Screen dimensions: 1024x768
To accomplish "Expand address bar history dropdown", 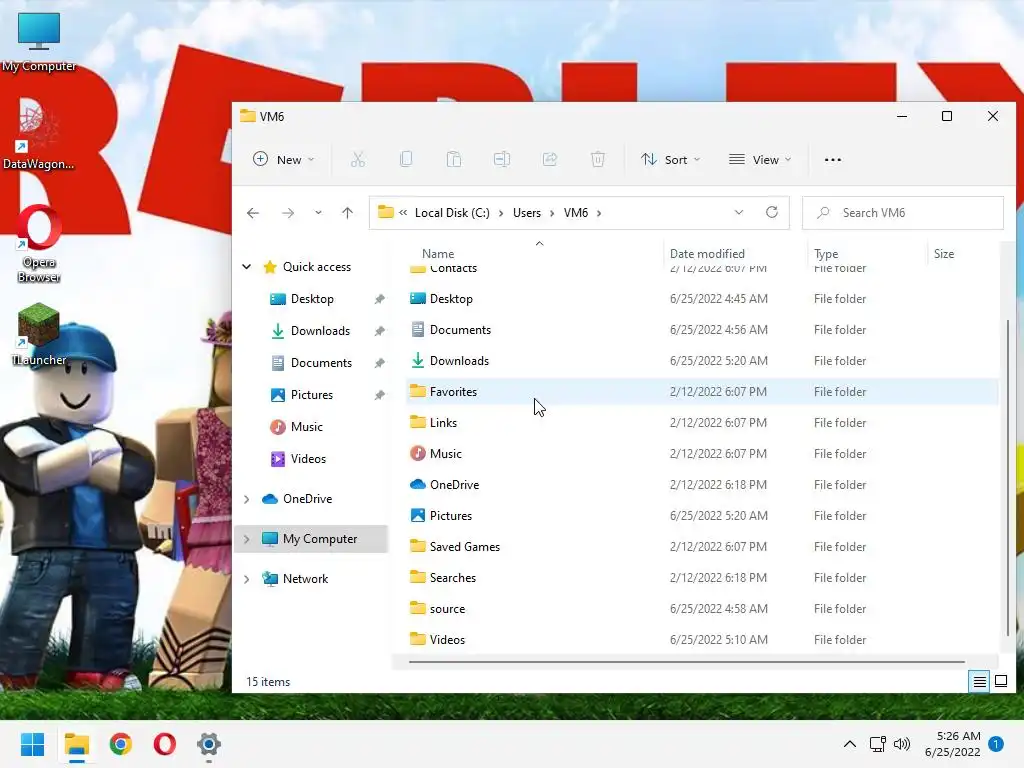I will (x=739, y=212).
